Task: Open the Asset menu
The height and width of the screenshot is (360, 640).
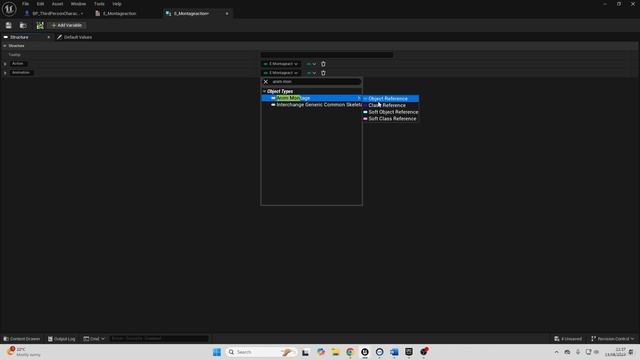Action: tap(58, 4)
